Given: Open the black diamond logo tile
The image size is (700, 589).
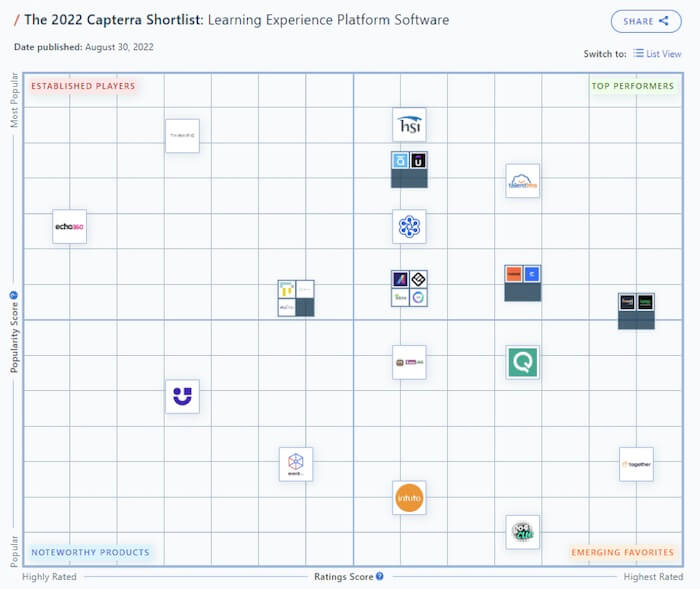Looking at the screenshot, I should [x=418, y=279].
